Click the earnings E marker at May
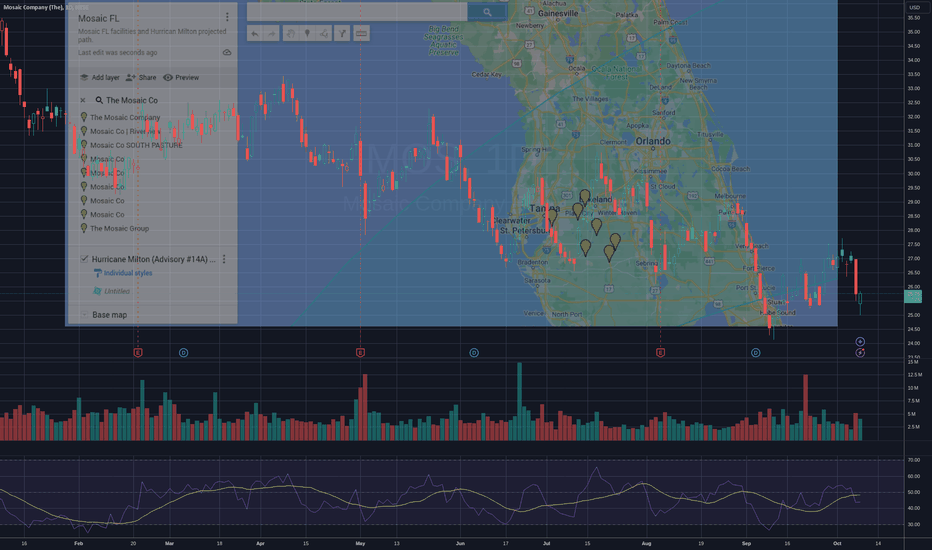Image resolution: width=932 pixels, height=550 pixels. coord(360,353)
